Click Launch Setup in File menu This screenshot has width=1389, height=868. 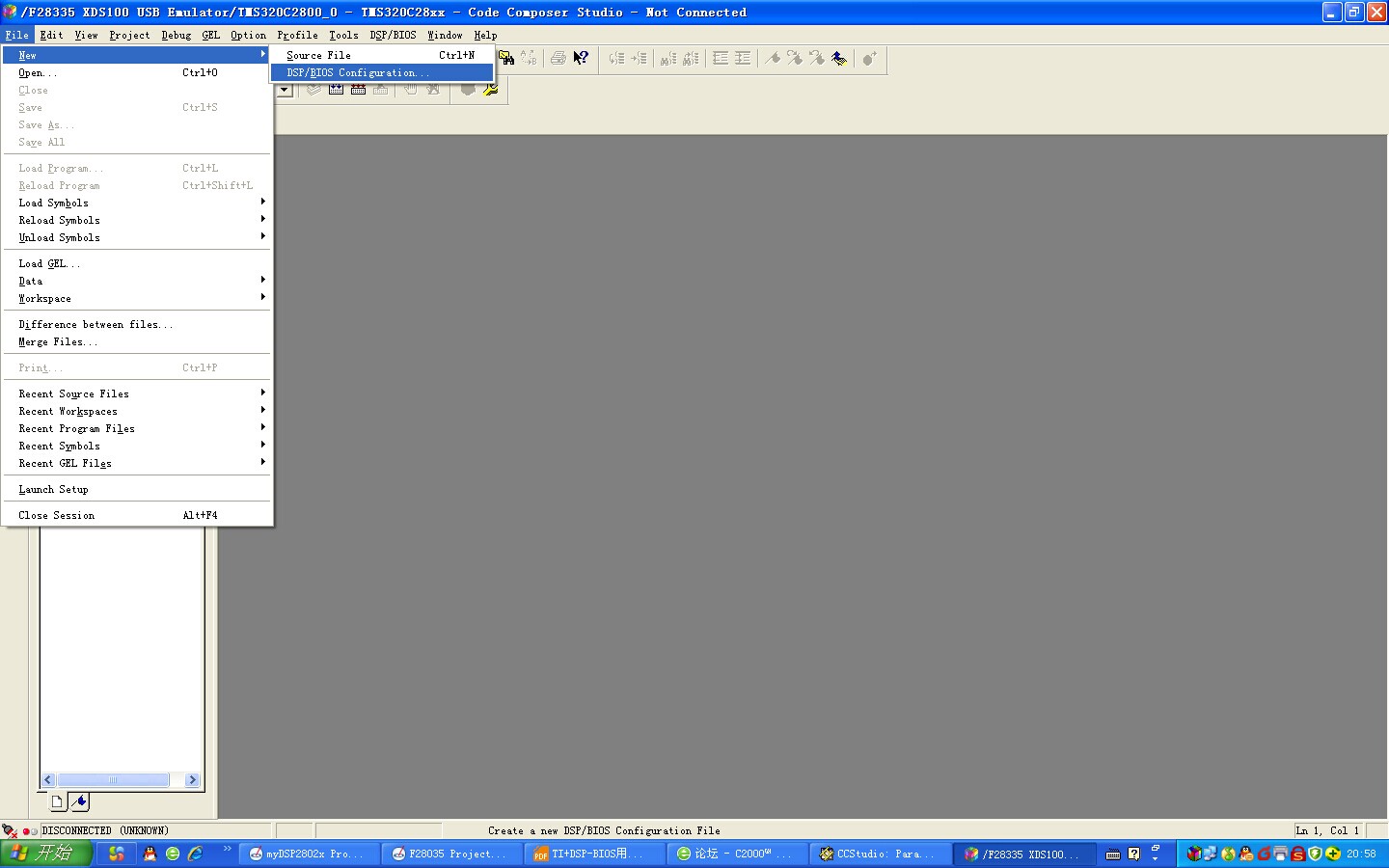137,489
